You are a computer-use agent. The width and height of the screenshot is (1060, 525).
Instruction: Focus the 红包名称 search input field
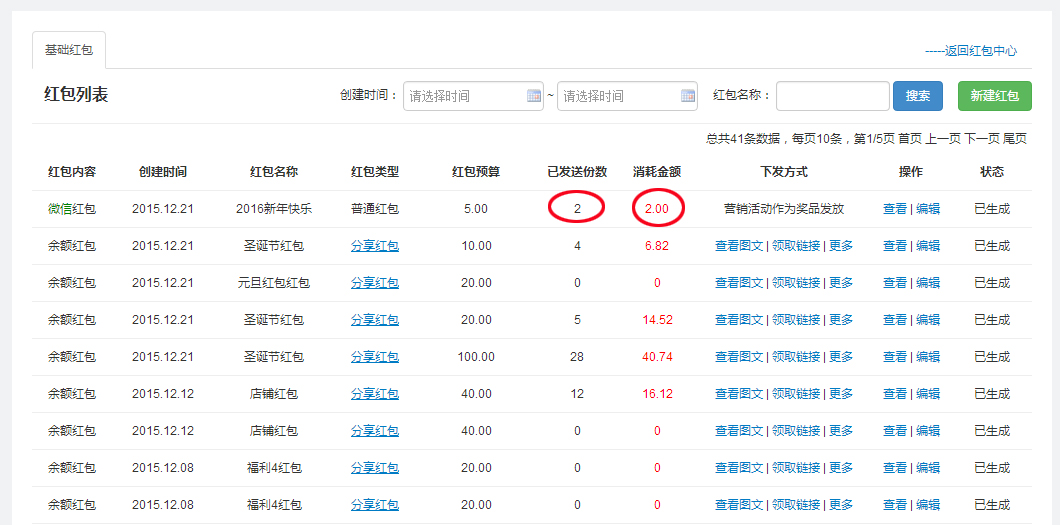pos(832,96)
